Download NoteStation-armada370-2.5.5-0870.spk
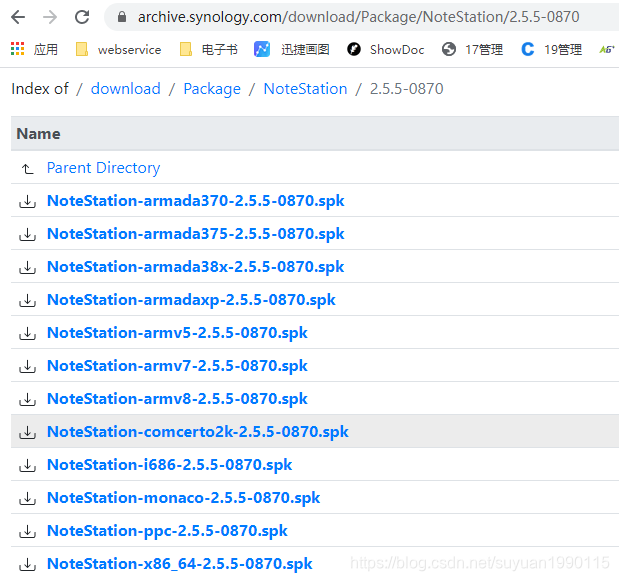The height and width of the screenshot is (581, 619). click(195, 201)
